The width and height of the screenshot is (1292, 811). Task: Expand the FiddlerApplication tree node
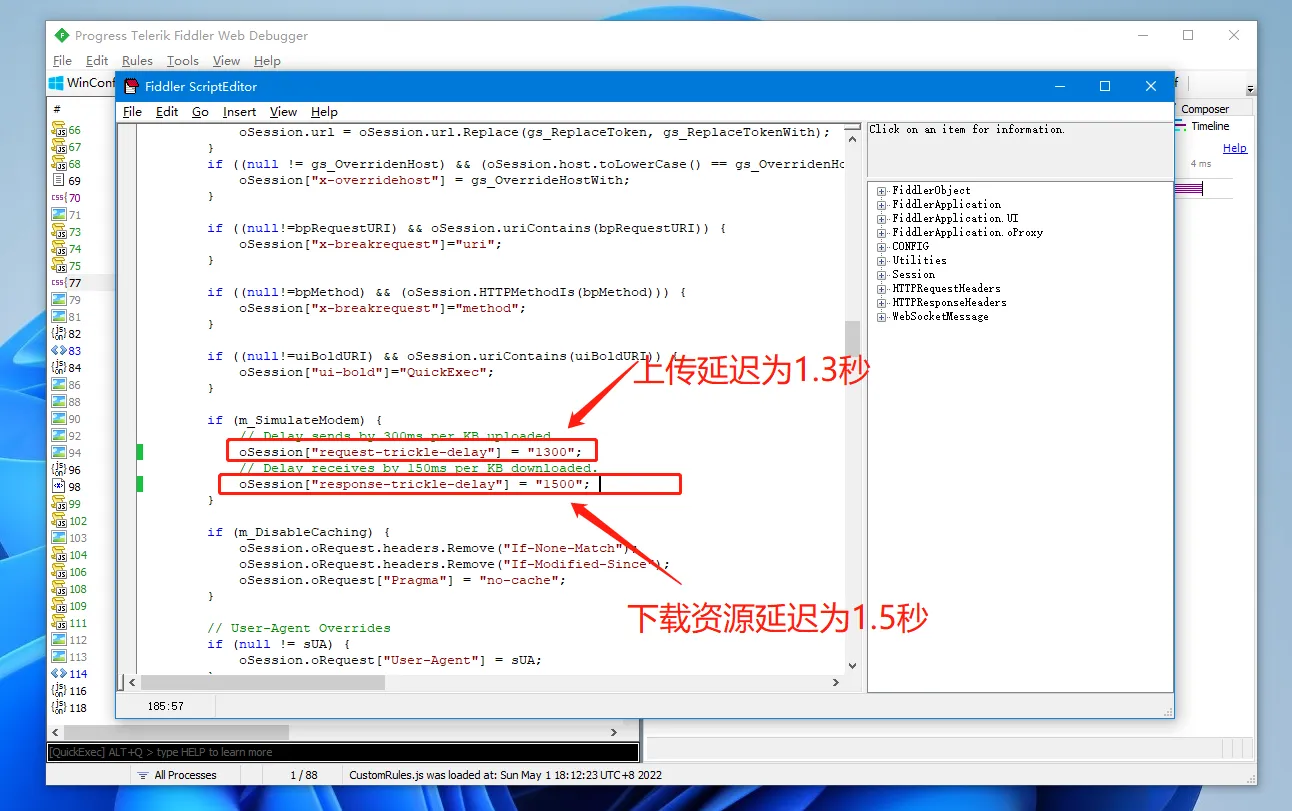882,204
